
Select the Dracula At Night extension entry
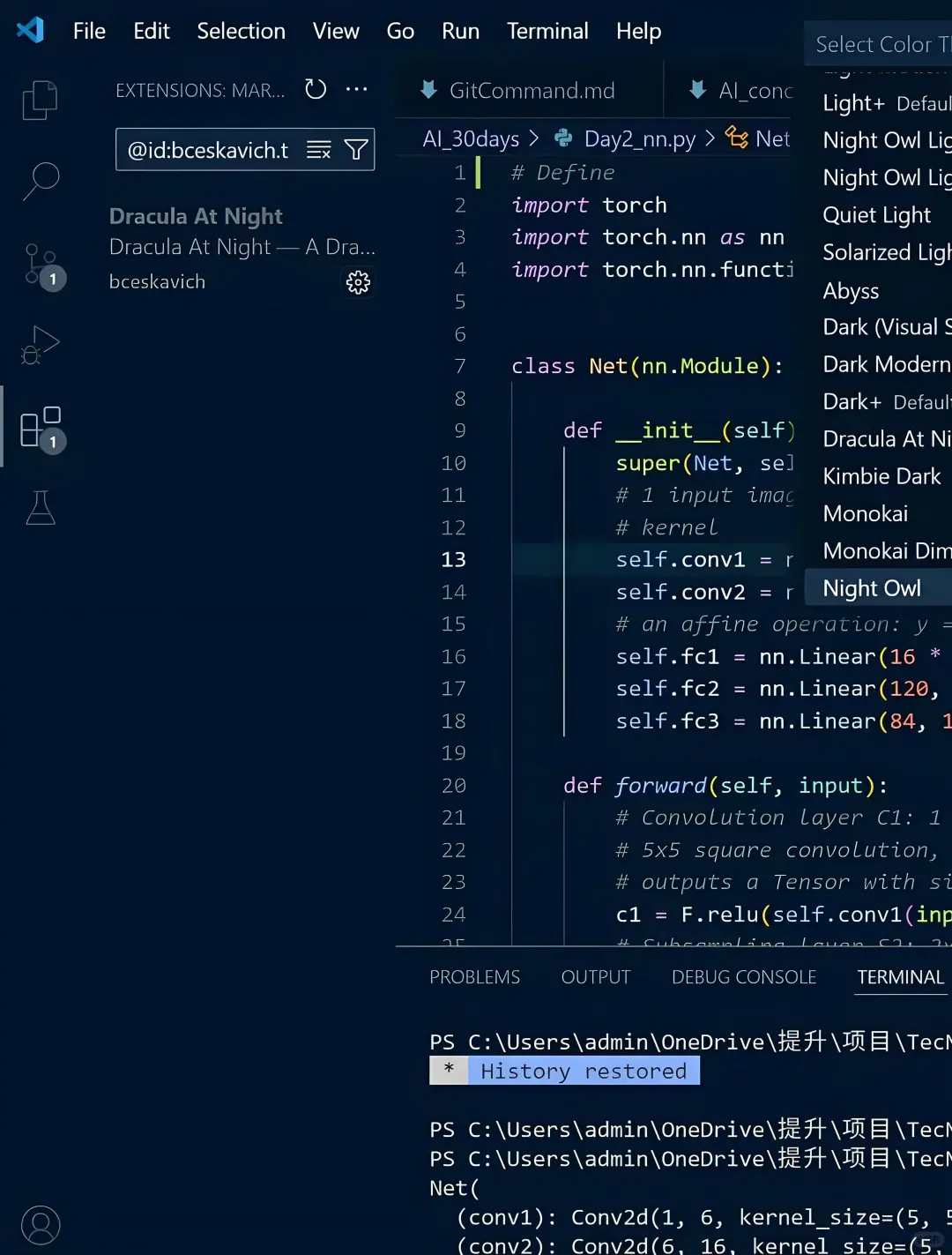tap(242, 250)
